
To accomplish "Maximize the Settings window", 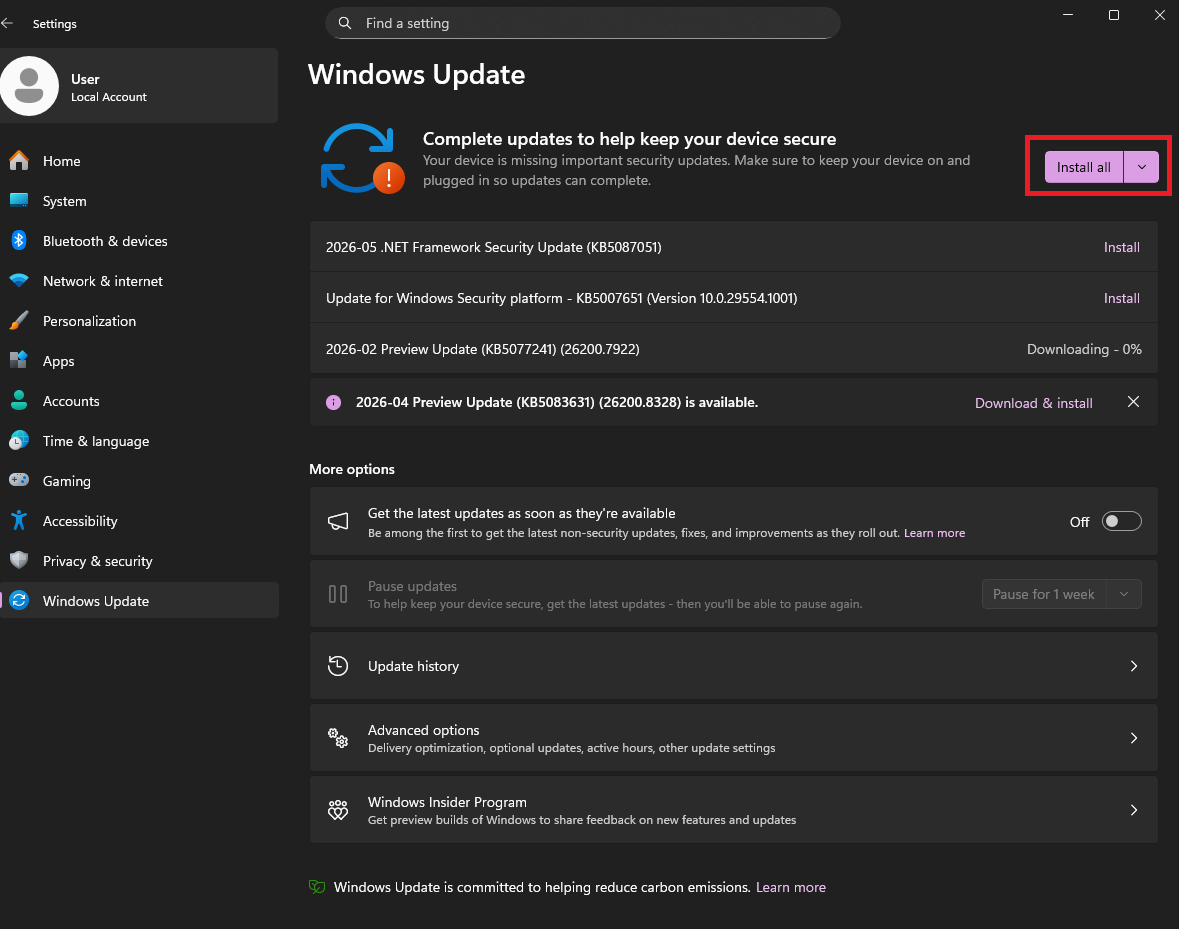I will coord(1114,15).
